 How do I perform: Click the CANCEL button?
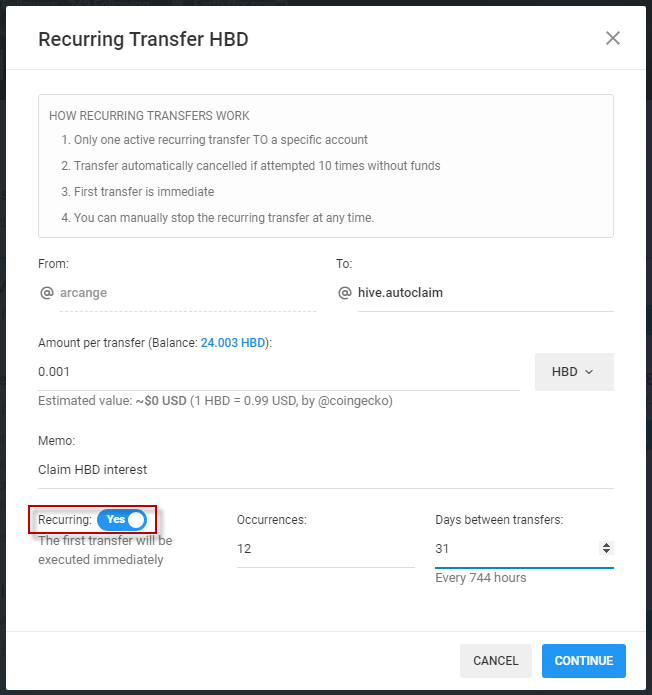click(x=496, y=660)
